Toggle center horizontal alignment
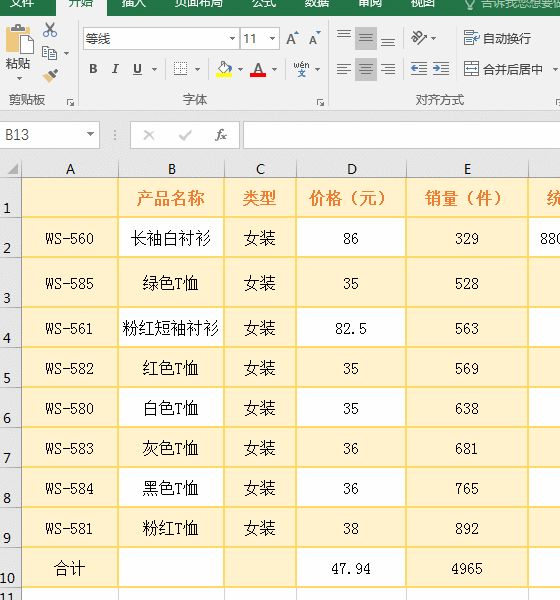The width and height of the screenshot is (560, 600). (x=366, y=69)
